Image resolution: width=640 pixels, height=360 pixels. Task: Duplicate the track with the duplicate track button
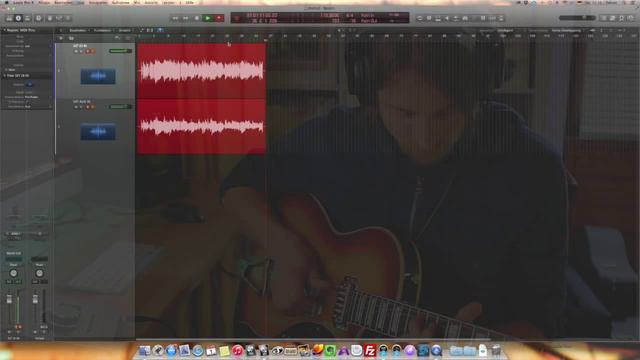[x=71, y=38]
